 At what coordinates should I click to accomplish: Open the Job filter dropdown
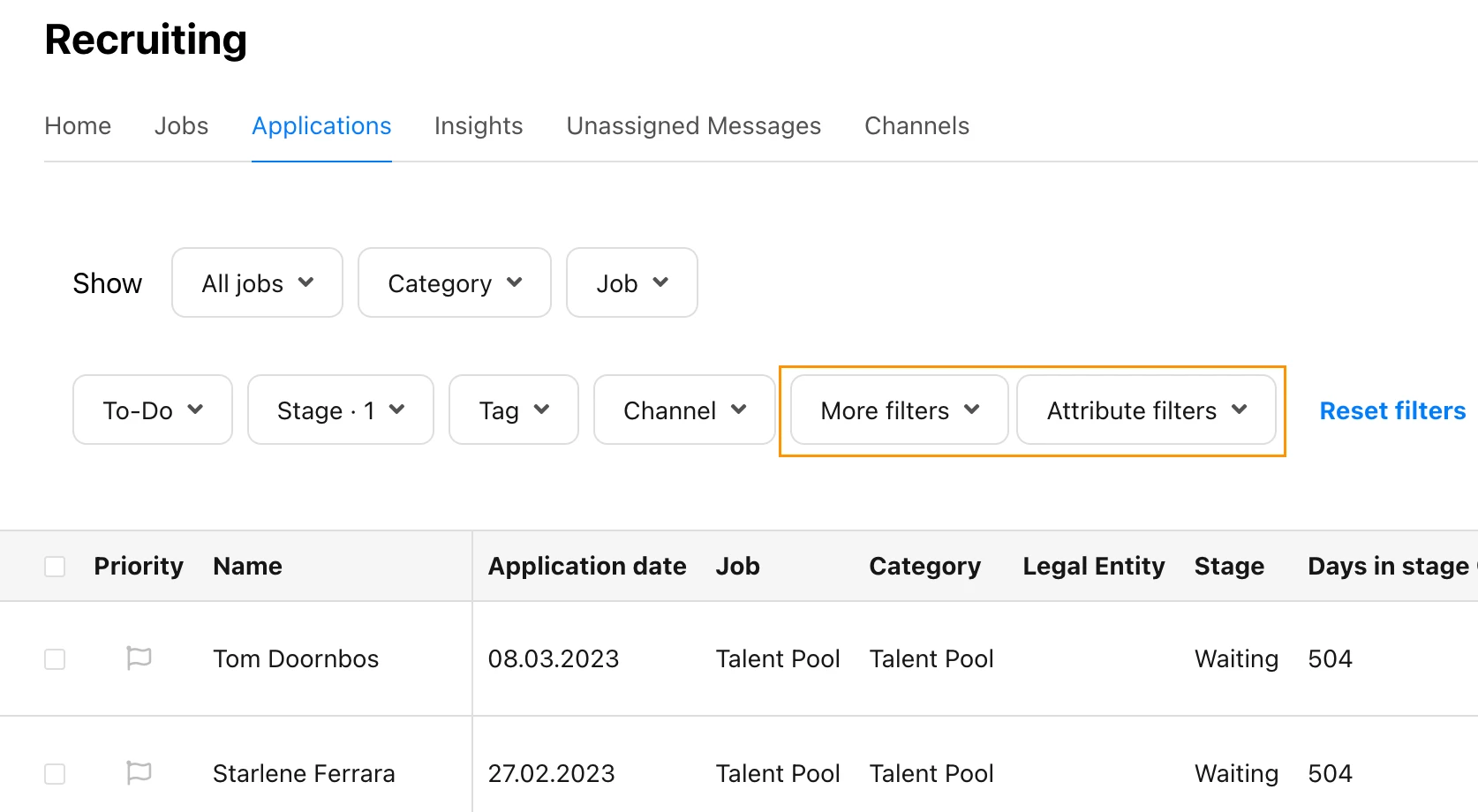click(632, 282)
